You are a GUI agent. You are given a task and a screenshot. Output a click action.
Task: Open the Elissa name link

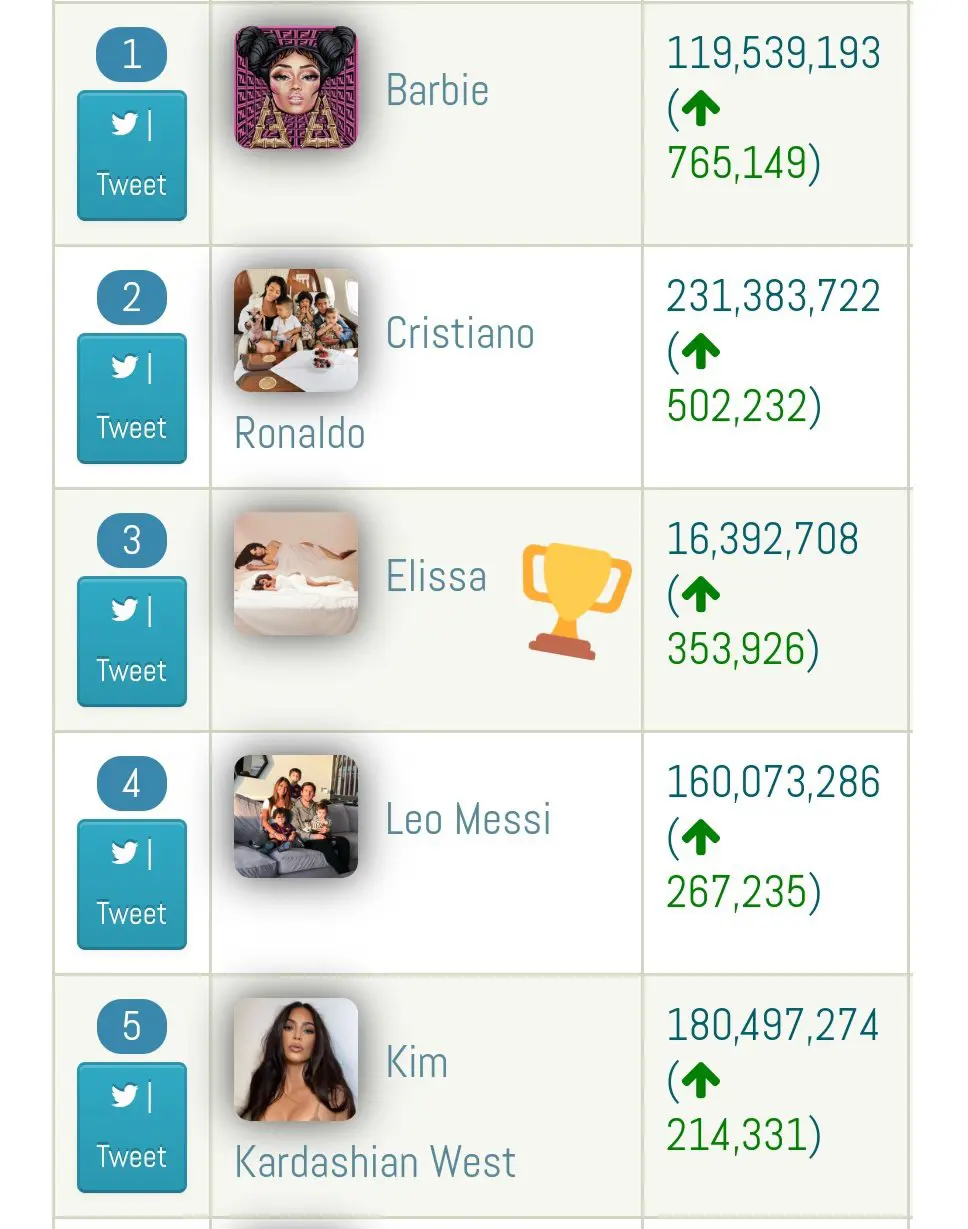click(436, 577)
